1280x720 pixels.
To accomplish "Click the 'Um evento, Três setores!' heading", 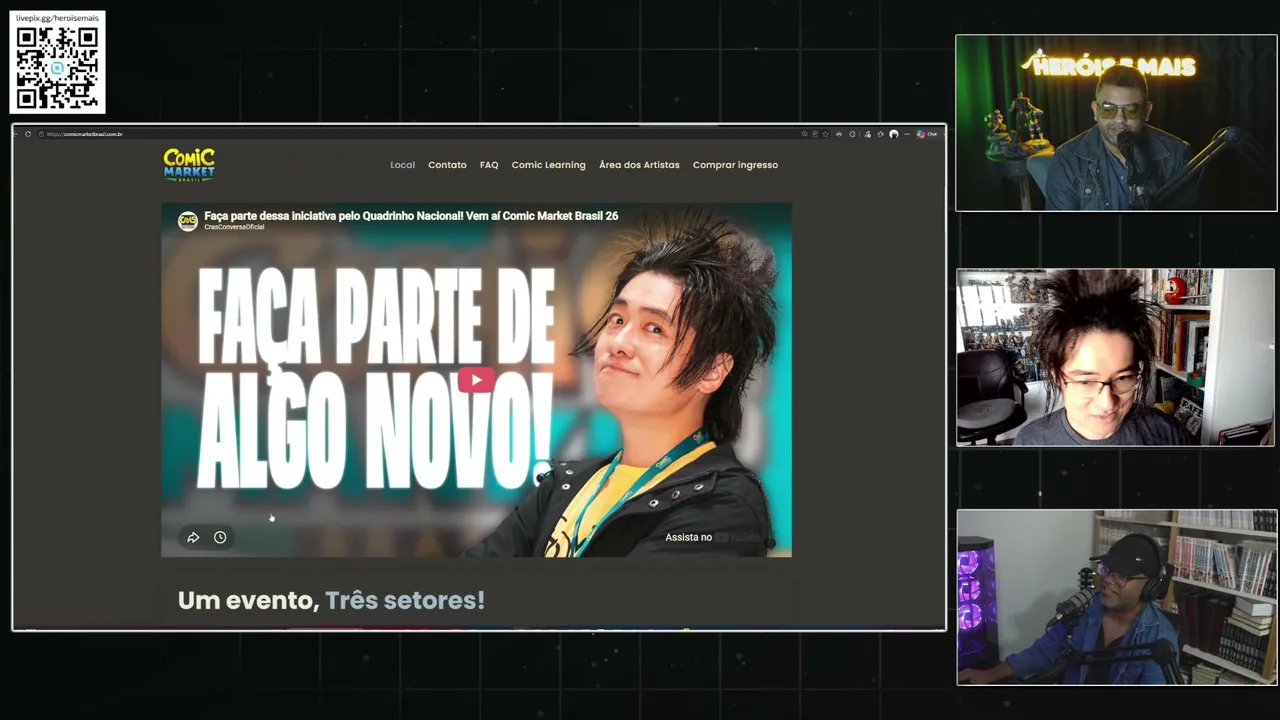I will point(331,600).
